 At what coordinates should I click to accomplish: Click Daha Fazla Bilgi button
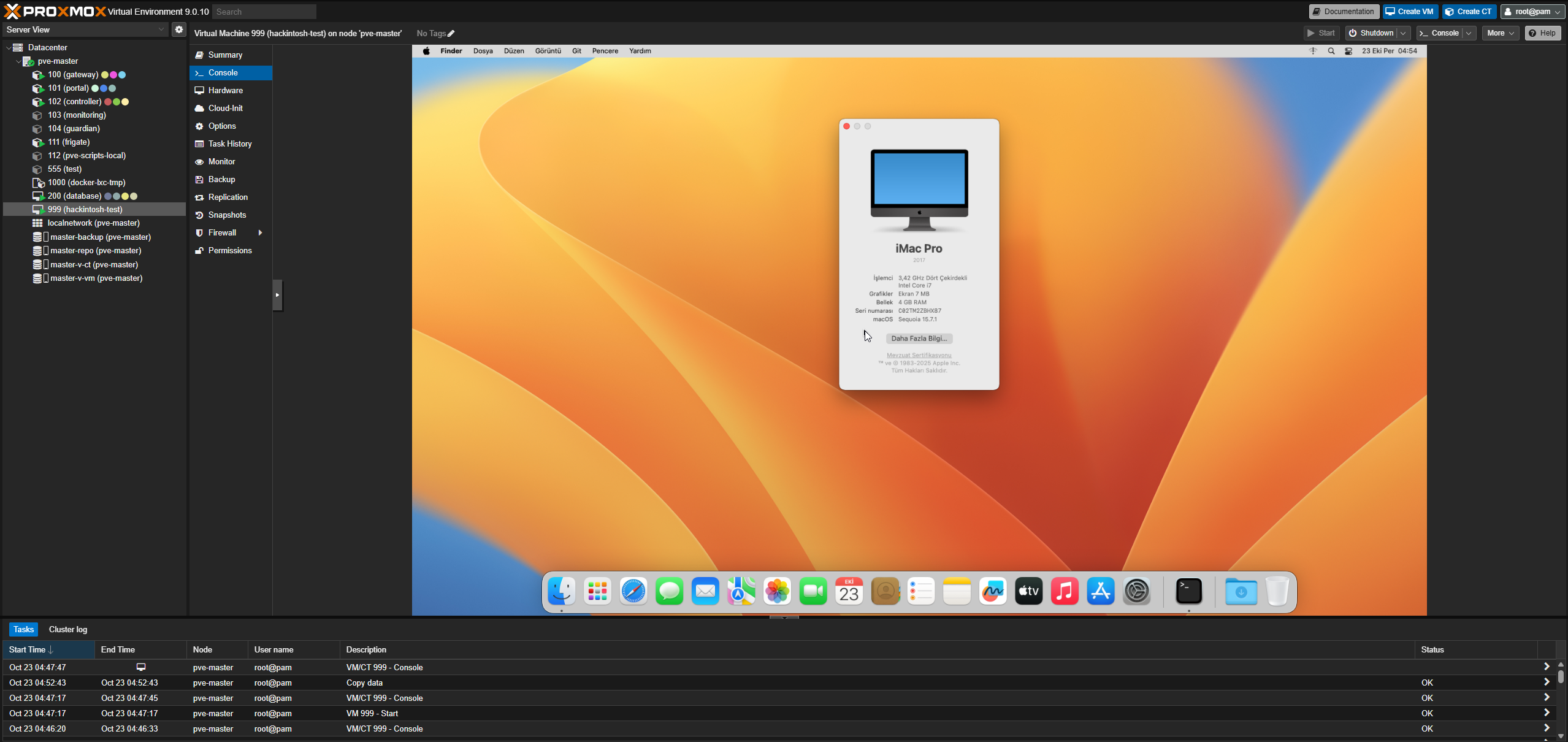pos(919,338)
